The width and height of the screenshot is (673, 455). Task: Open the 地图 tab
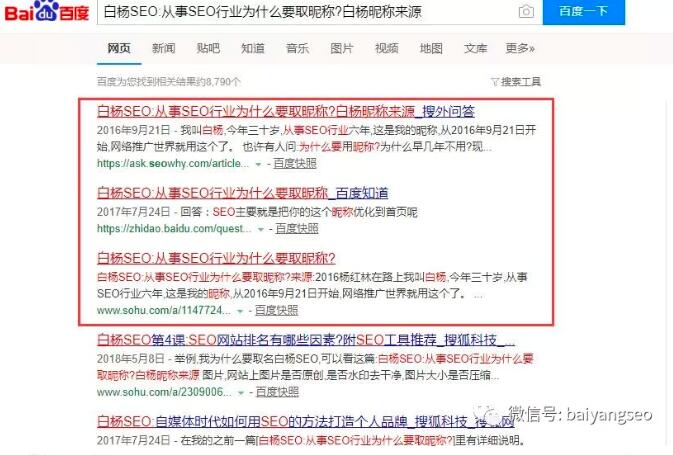tap(431, 49)
